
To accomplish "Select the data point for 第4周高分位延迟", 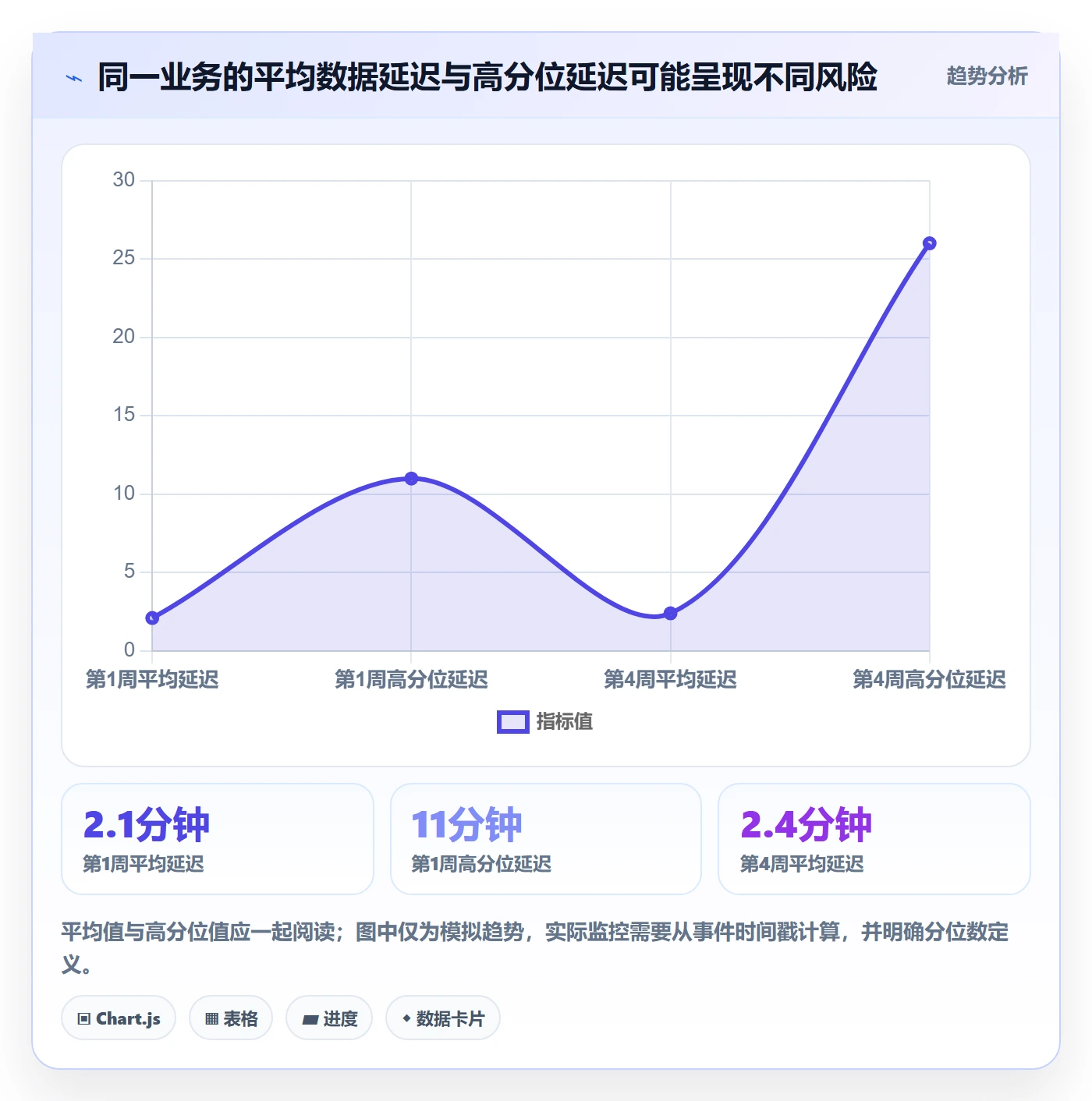I will pos(929,243).
